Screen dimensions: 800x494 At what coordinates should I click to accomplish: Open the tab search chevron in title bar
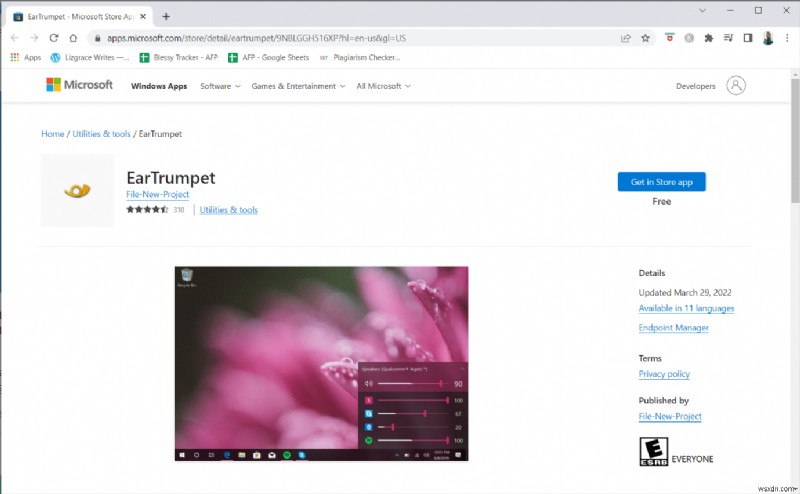[x=703, y=10]
